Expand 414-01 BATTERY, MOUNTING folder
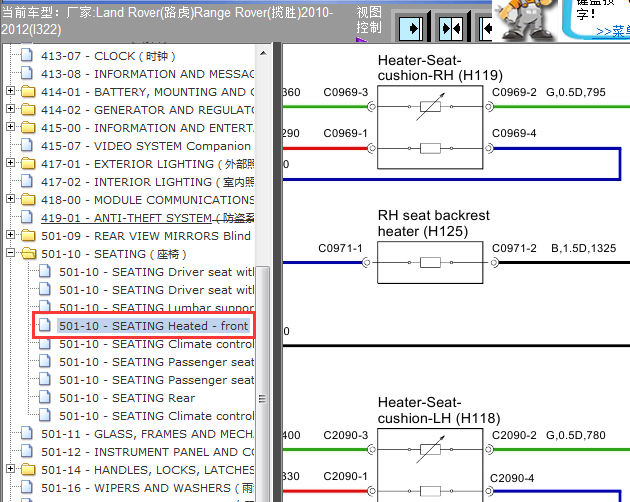Image resolution: width=630 pixels, height=502 pixels. click(11, 91)
